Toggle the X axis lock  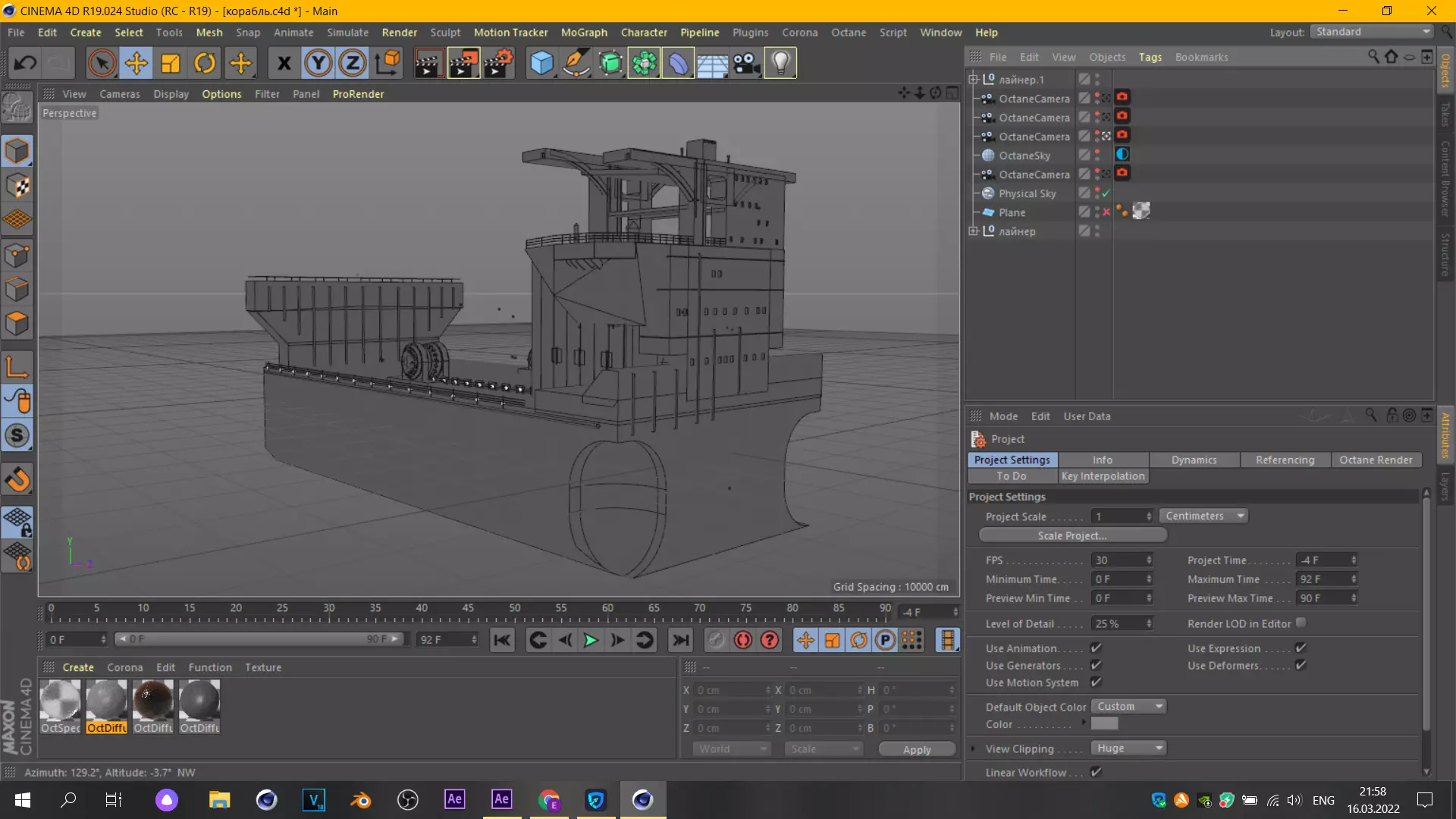tap(284, 63)
